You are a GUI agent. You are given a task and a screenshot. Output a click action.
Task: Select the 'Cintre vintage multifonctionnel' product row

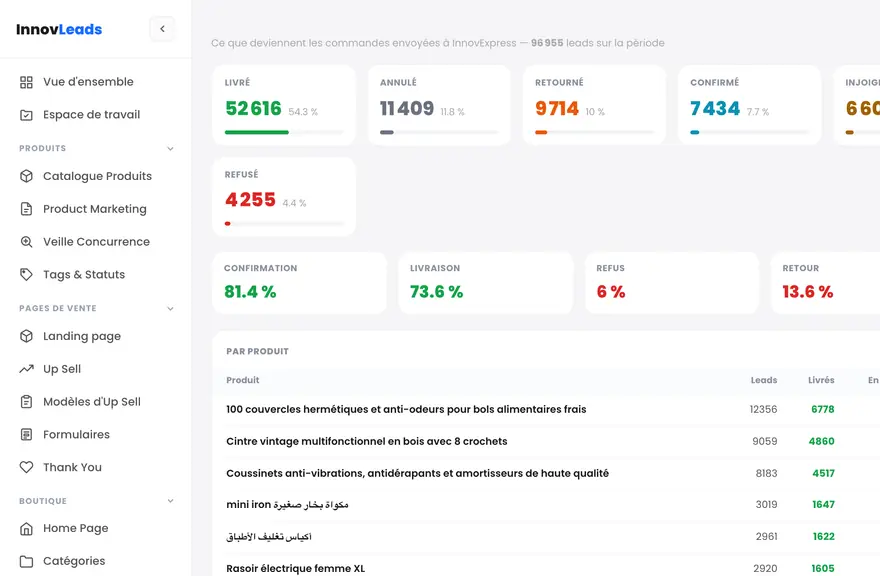click(546, 441)
